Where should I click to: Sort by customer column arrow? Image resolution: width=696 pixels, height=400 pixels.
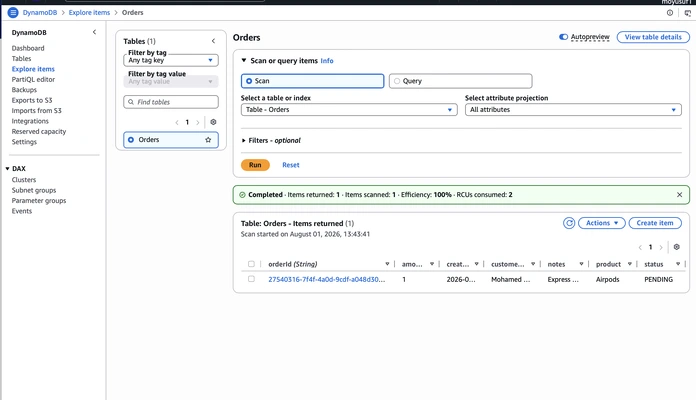(533, 264)
